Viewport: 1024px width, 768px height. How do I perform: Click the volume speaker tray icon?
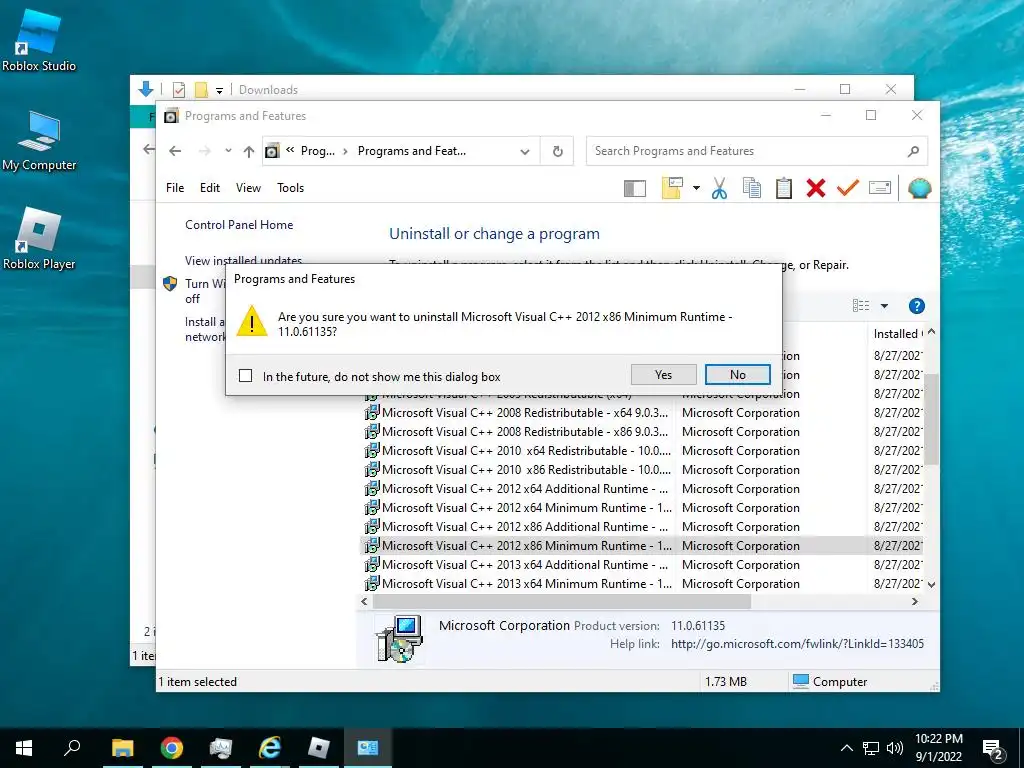pos(895,748)
